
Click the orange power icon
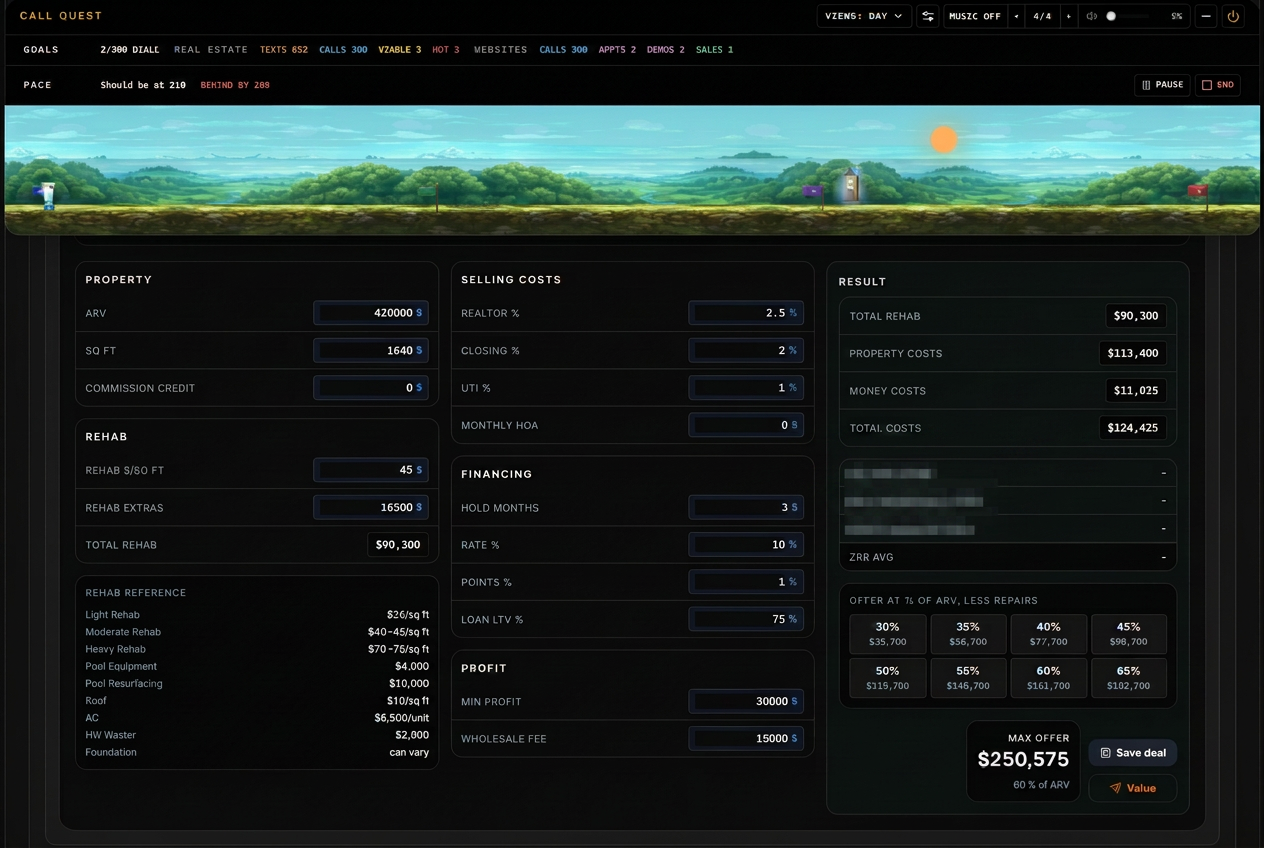[1233, 16]
